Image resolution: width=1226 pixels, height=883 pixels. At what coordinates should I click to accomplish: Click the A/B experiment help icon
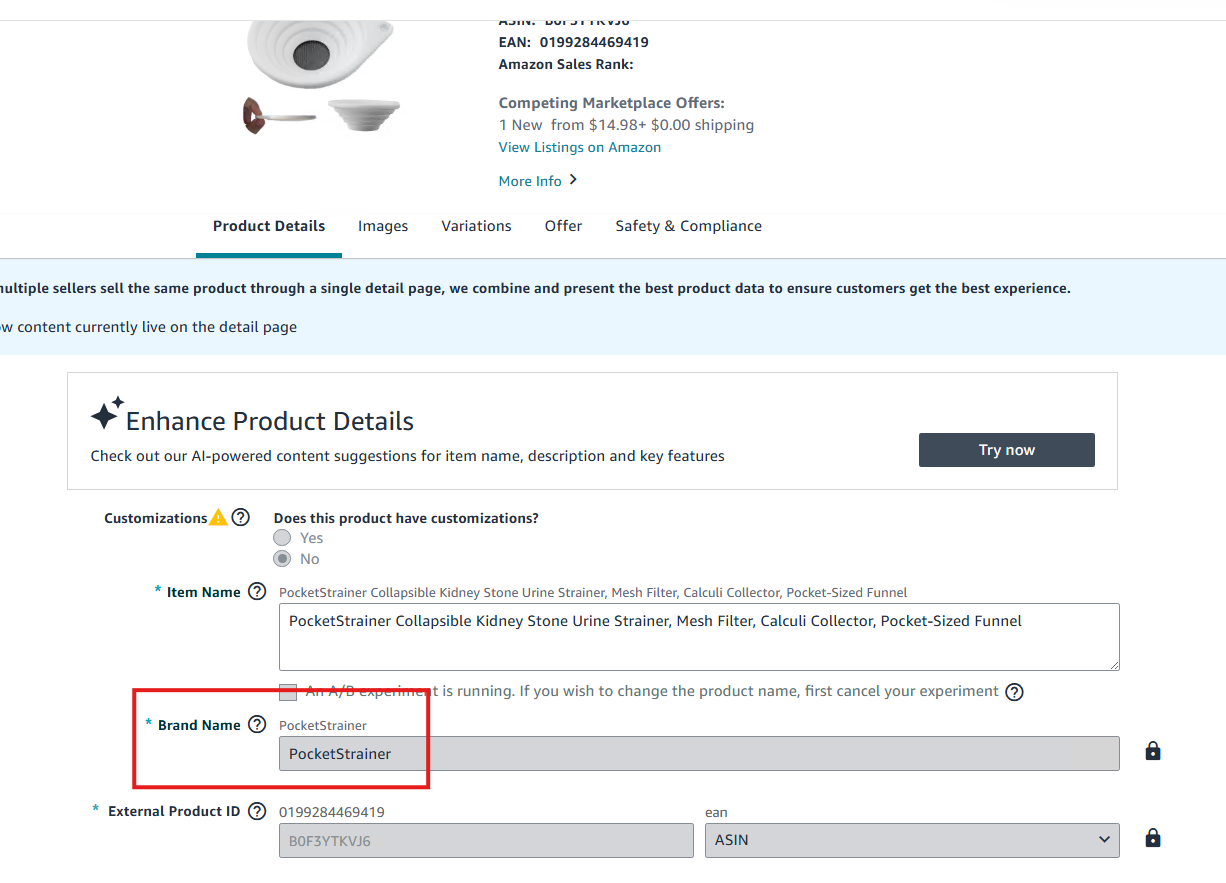(1014, 692)
